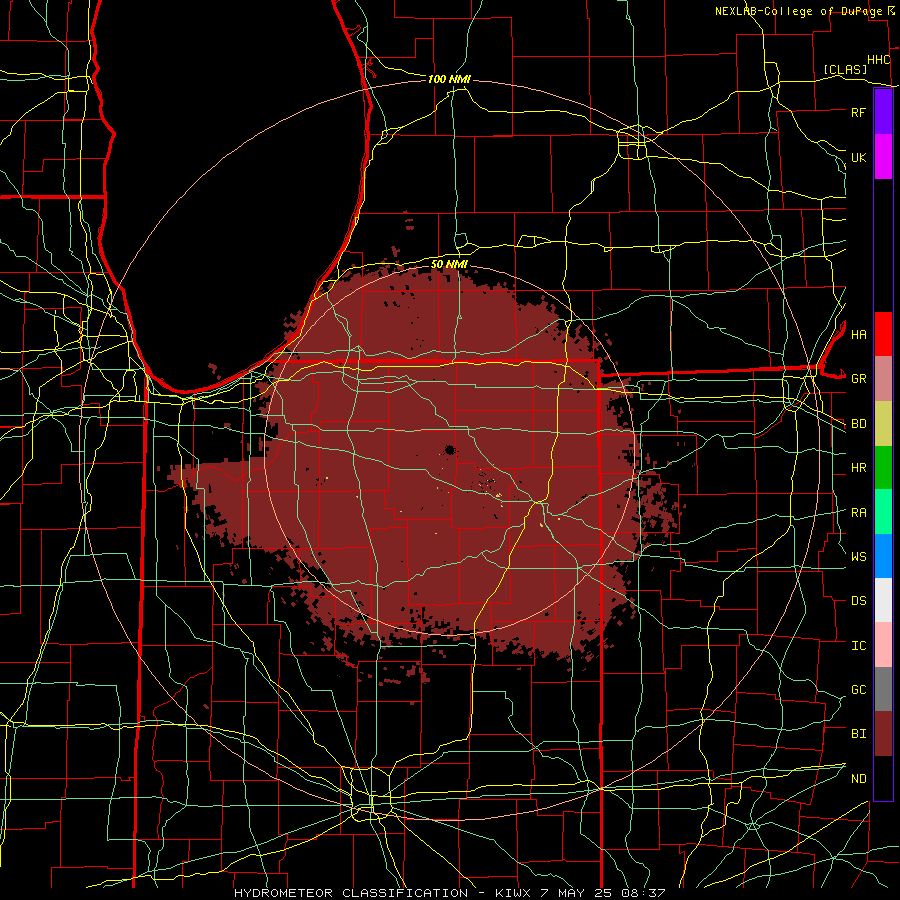Click the ND legend label
900x900 pixels.
coord(858,778)
